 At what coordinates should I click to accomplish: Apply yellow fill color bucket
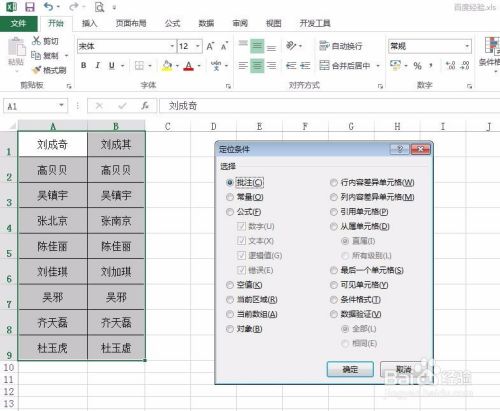point(167,66)
